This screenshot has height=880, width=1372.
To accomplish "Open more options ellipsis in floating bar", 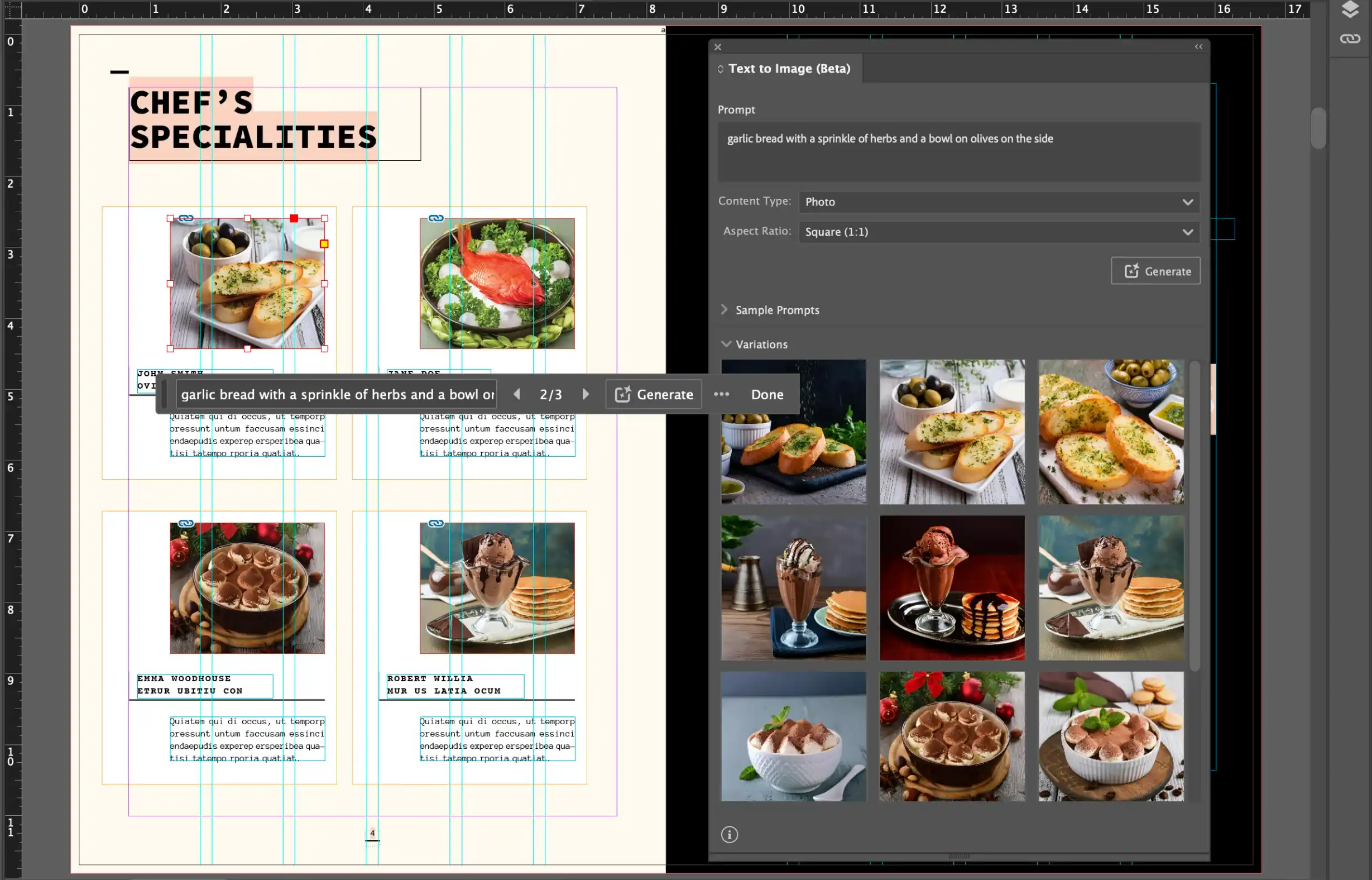I will click(721, 394).
